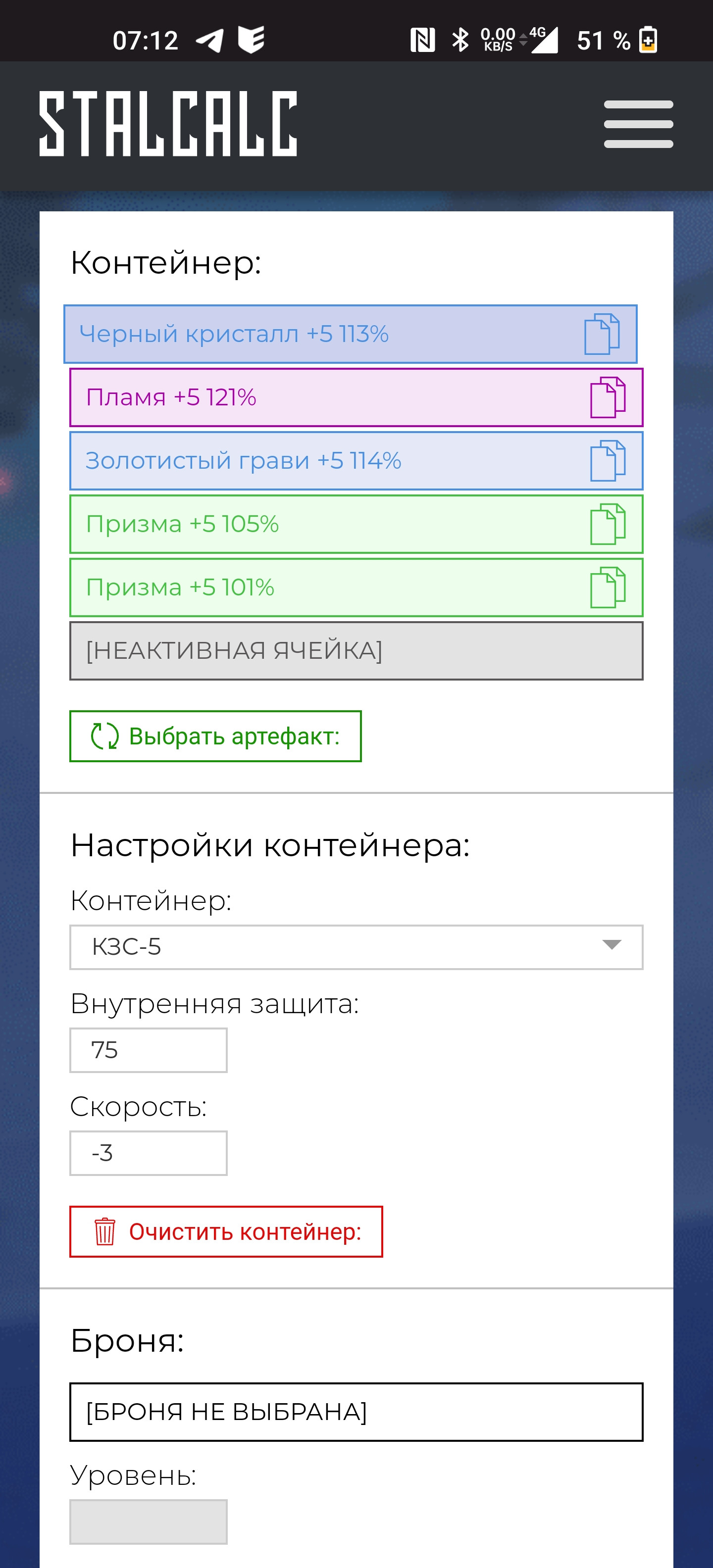The width and height of the screenshot is (713, 1568).
Task: Click the STALCALC logo
Action: 168,124
